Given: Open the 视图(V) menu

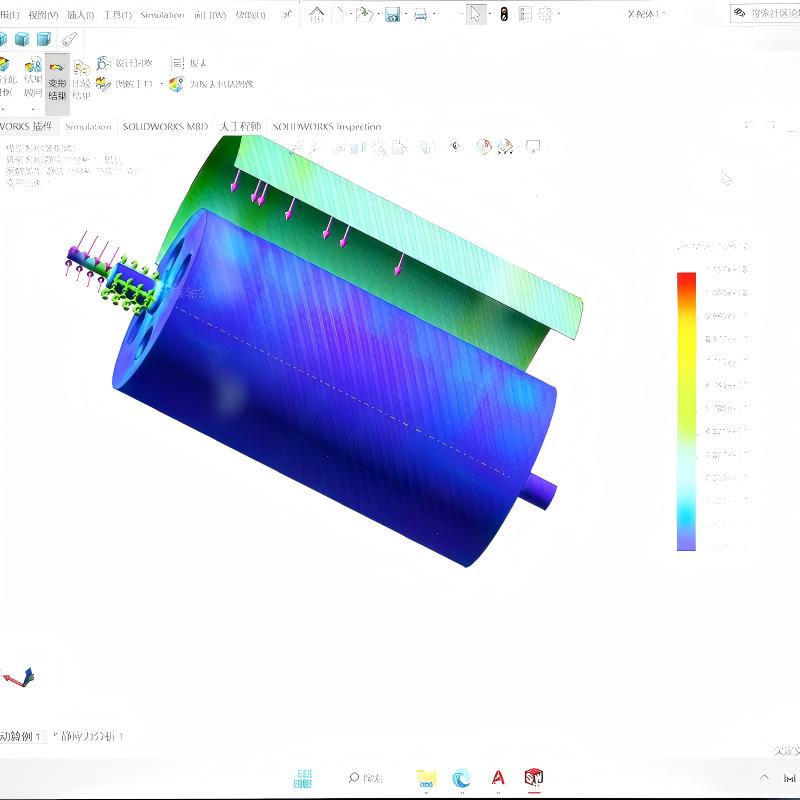Looking at the screenshot, I should 43,15.
